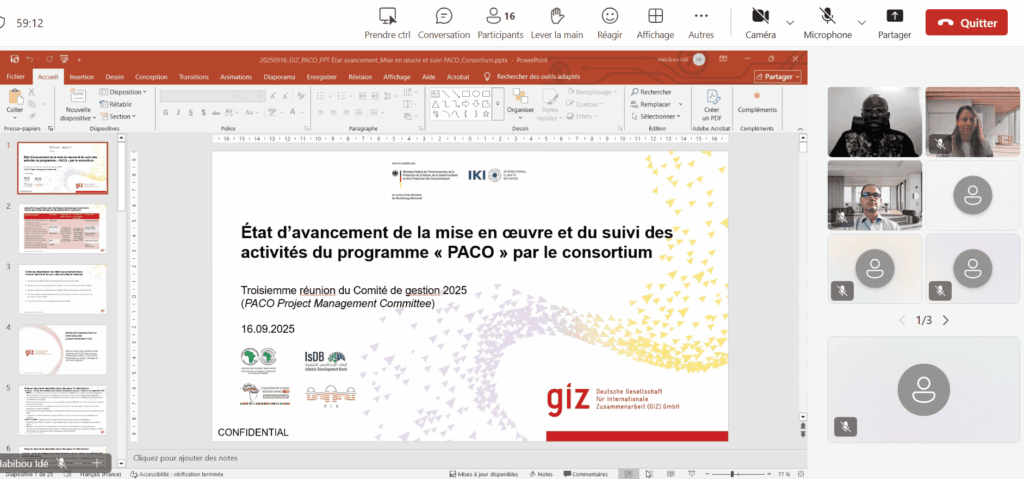This screenshot has height=479, width=1024.
Task: Toggle underline S formatting
Action: tap(191, 112)
